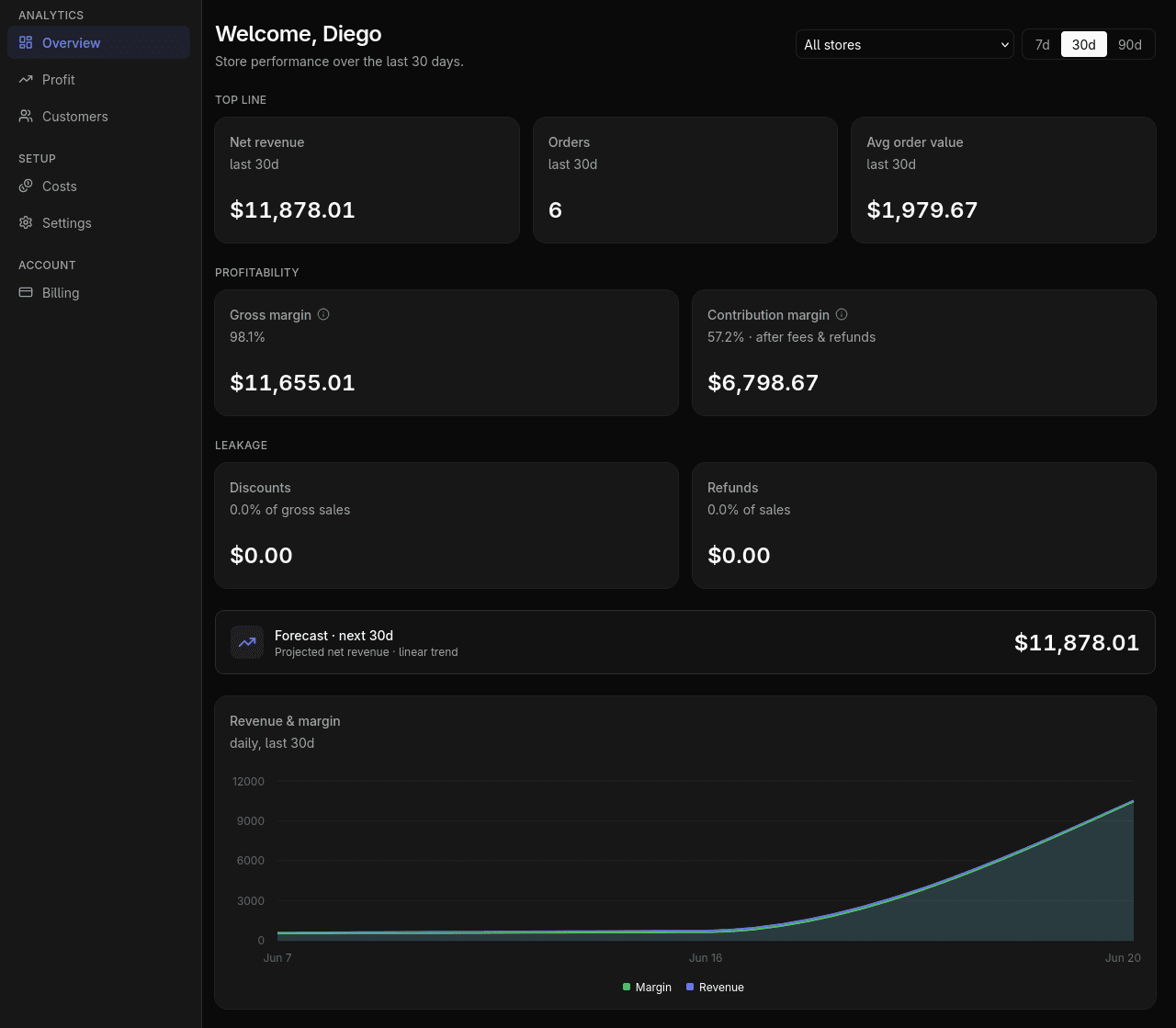Click the Costs coins icon
Screen dimensions: 1176x1028
(x=26, y=186)
